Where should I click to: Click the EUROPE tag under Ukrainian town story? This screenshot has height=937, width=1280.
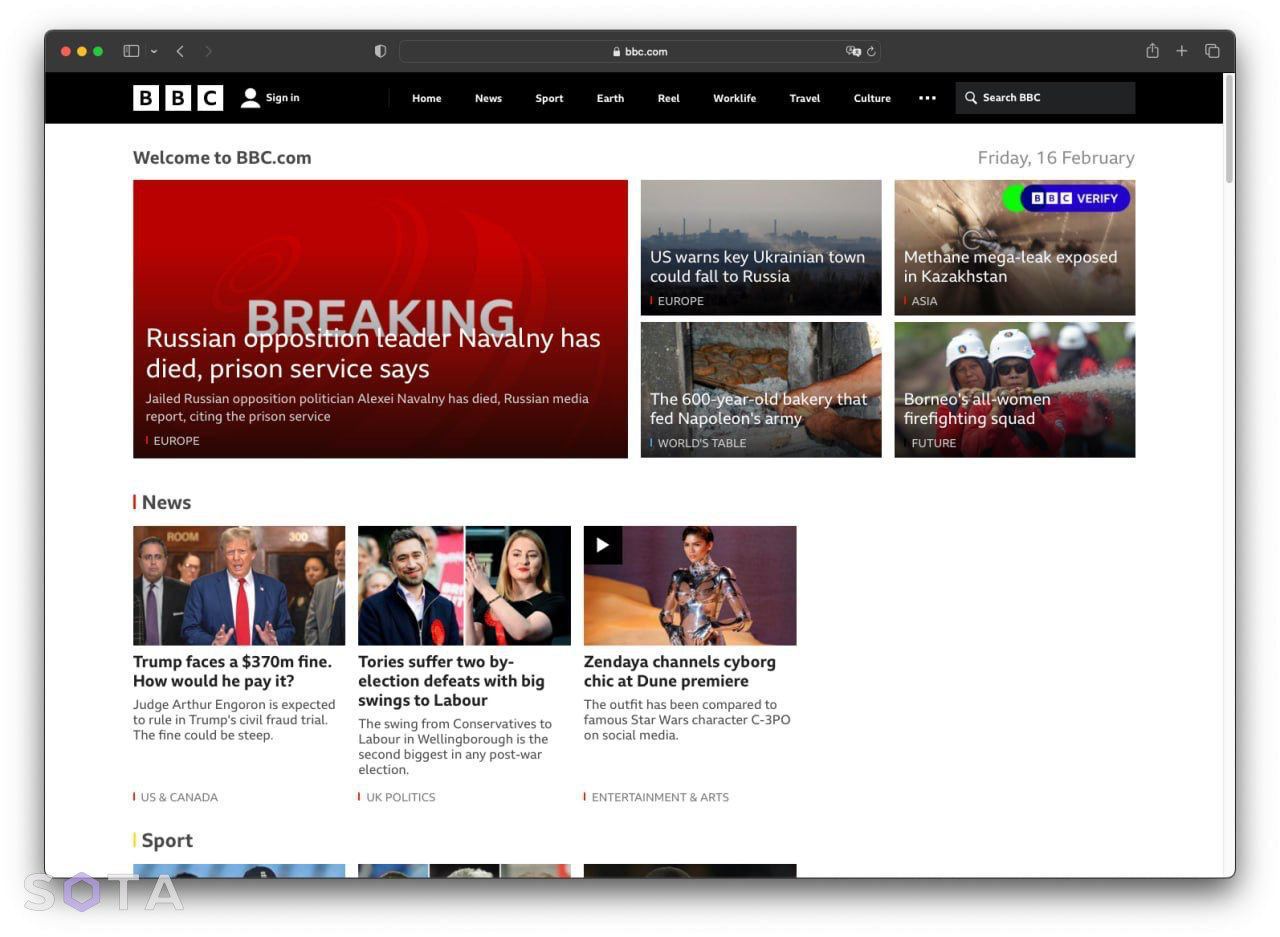point(680,301)
